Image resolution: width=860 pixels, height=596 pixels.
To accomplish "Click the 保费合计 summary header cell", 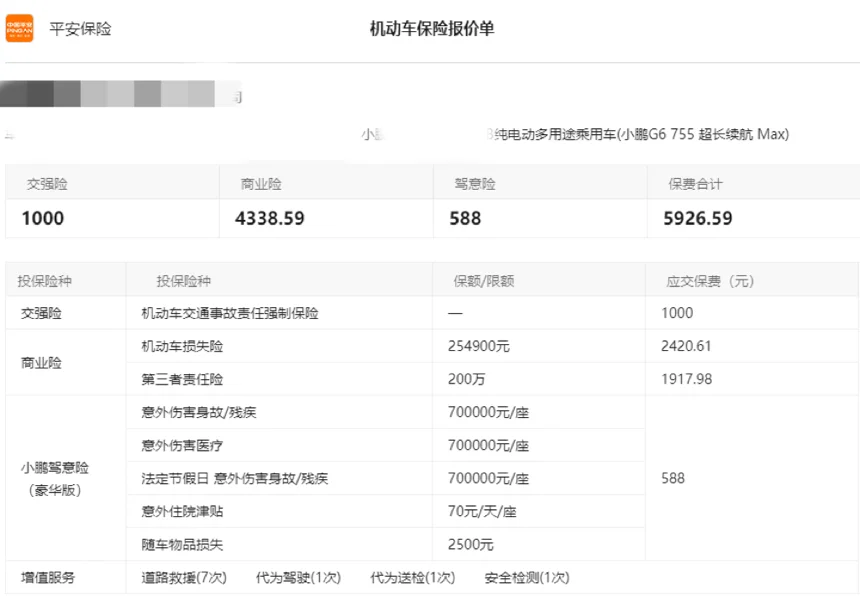I will (753, 184).
